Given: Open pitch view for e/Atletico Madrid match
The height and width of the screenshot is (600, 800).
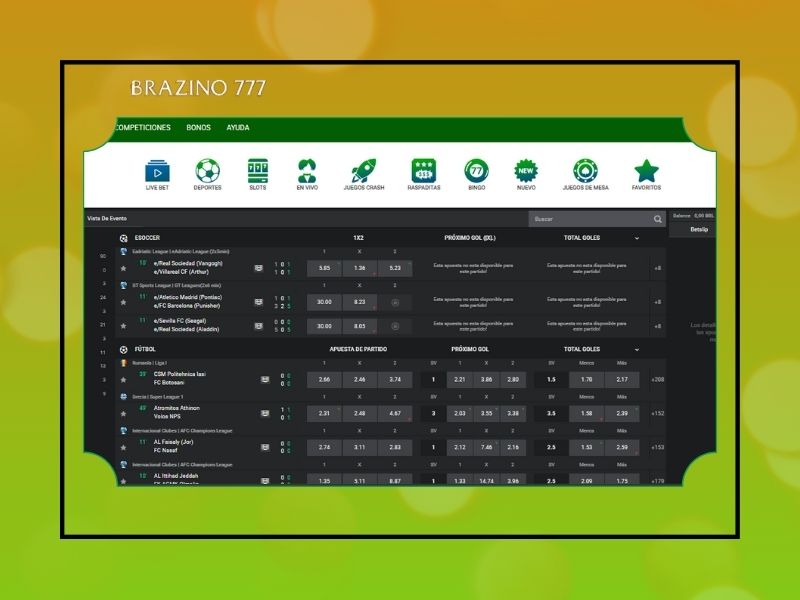Looking at the screenshot, I should (x=259, y=302).
